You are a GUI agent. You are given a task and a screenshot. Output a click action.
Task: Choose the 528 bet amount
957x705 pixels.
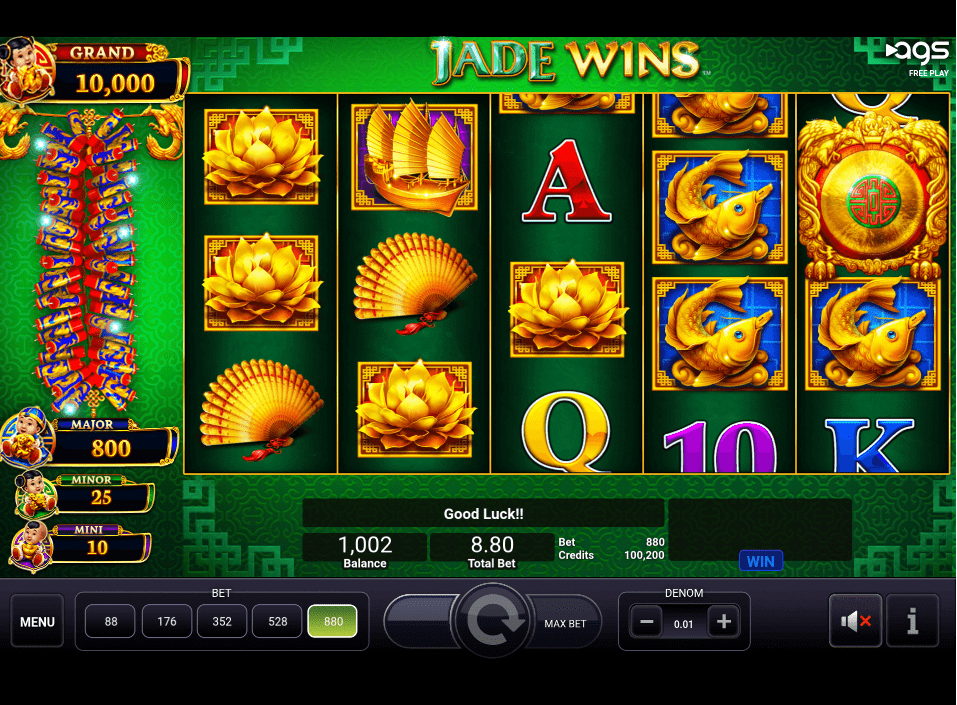tap(277, 621)
